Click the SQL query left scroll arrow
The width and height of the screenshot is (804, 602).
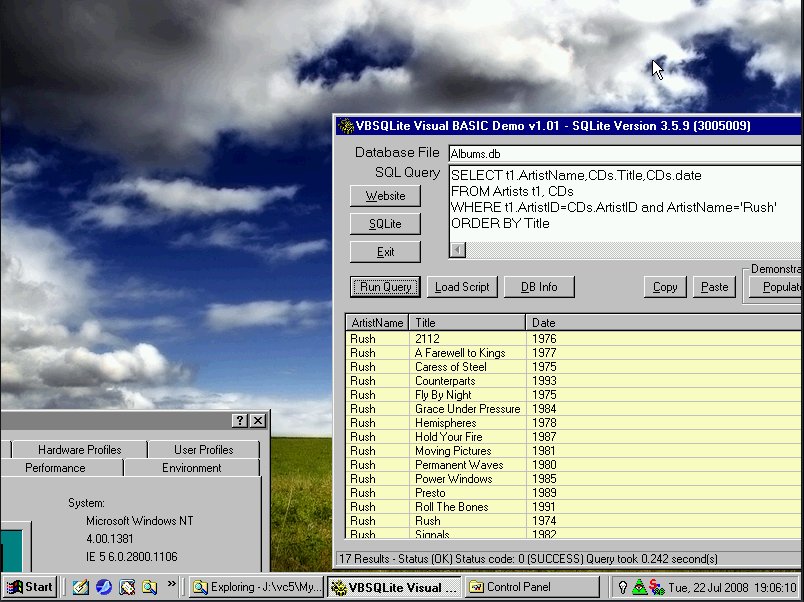(458, 250)
